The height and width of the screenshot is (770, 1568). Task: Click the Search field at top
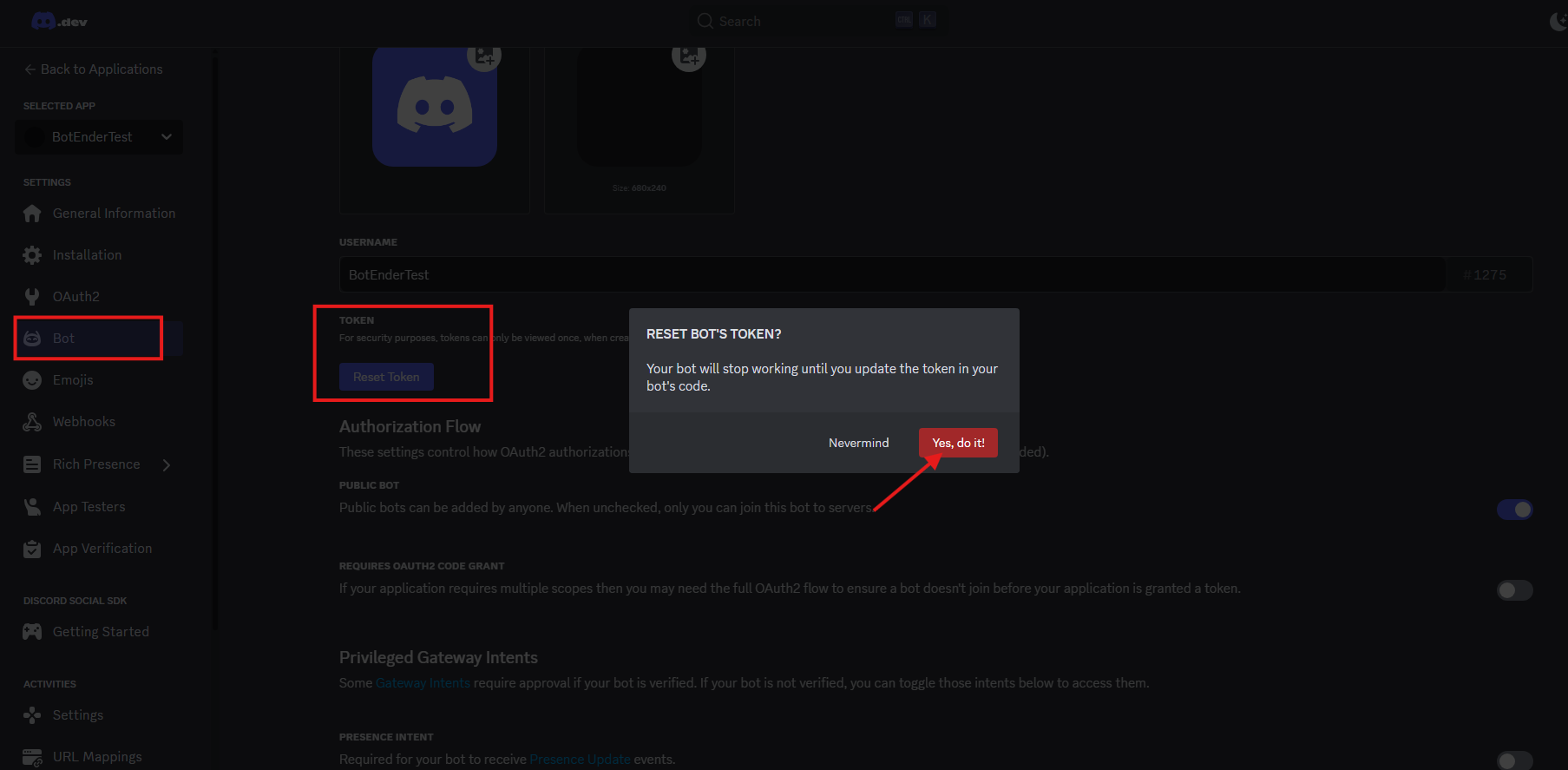point(816,21)
